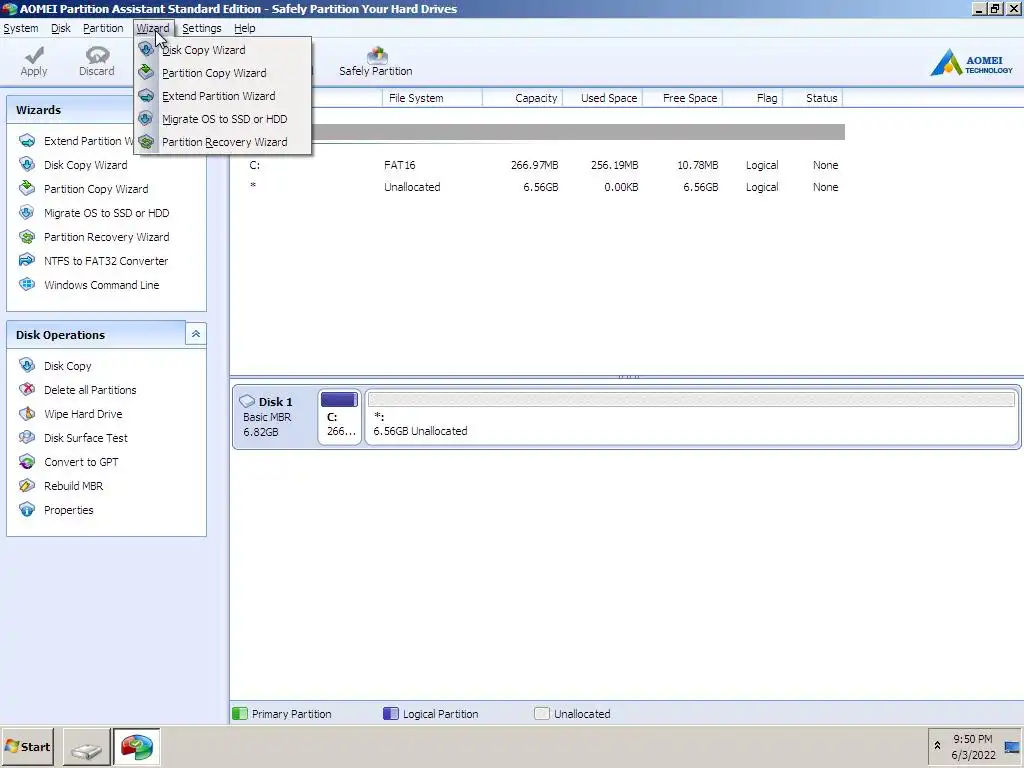This screenshot has height=768, width=1024.
Task: Sort by Used Space column header
Action: pyautogui.click(x=602, y=98)
